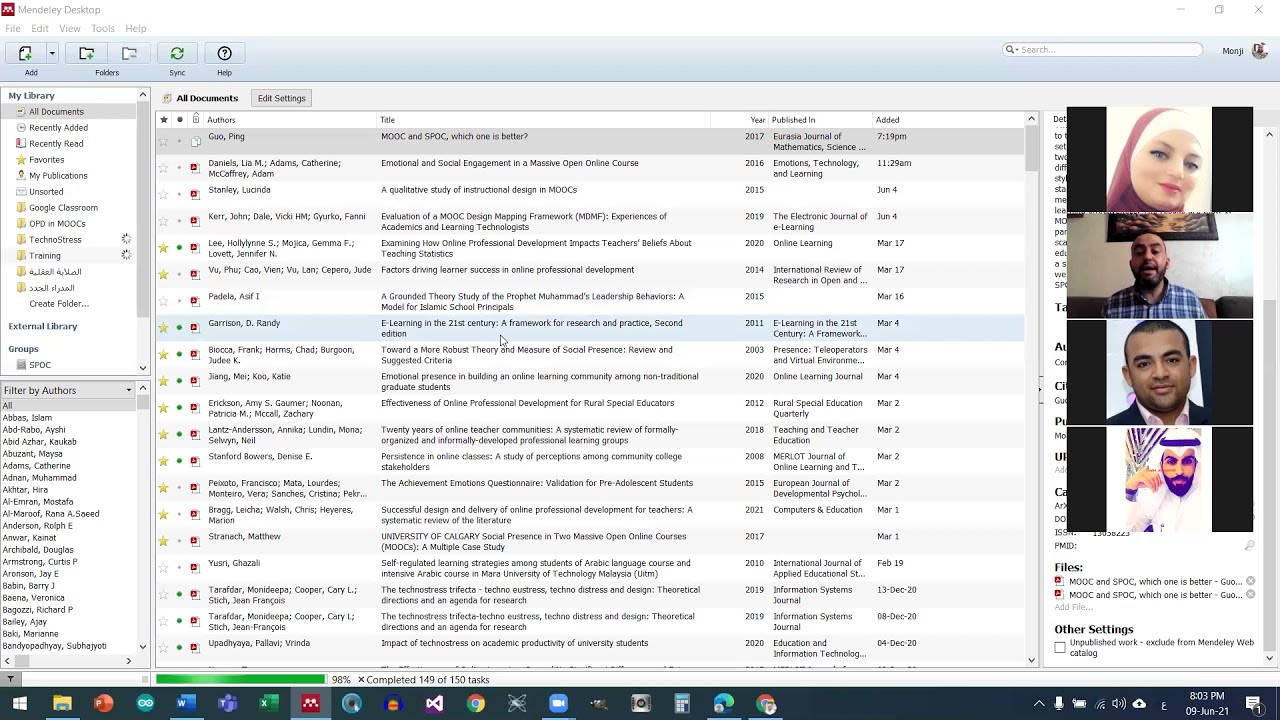Filter by author Abbas, Islam
Image resolution: width=1280 pixels, height=720 pixels.
[27, 418]
